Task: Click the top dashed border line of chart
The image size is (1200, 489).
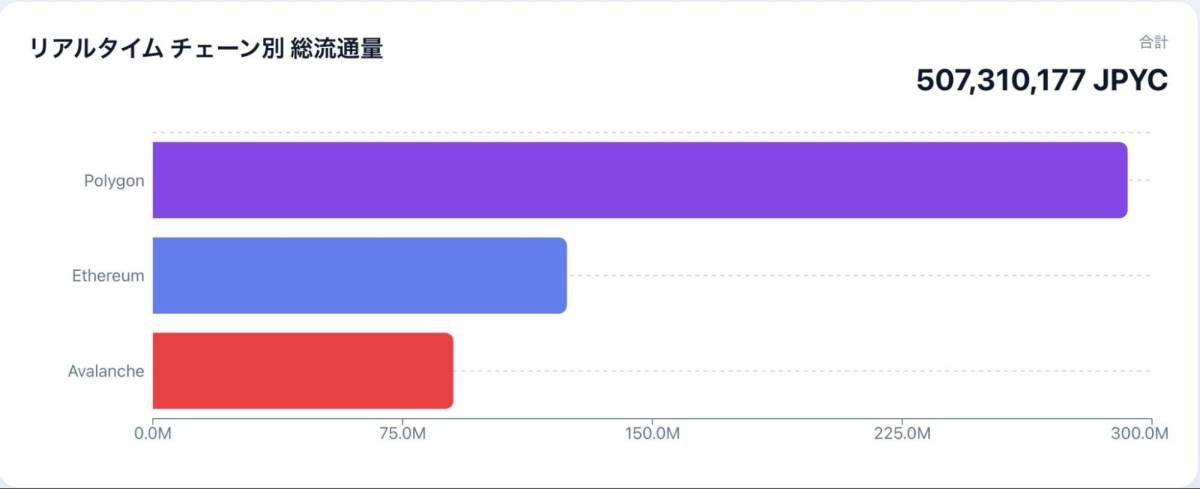Action: tap(650, 132)
